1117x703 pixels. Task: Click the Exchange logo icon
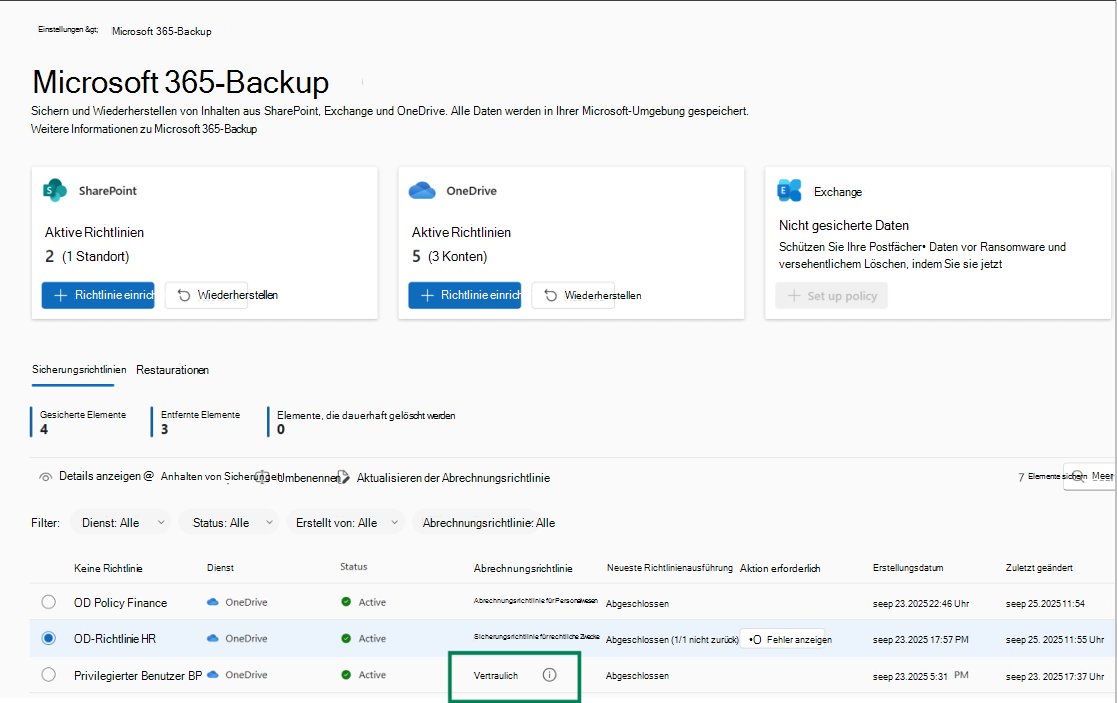point(789,191)
